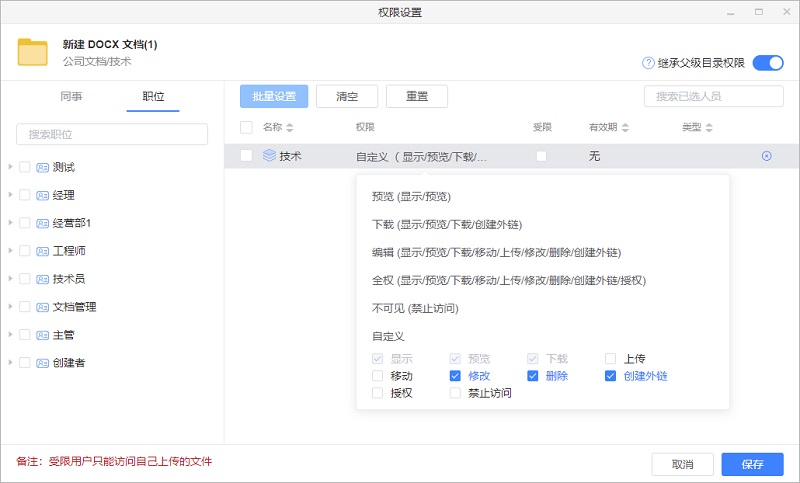
Task: Uncheck the 修改 permission checkbox
Action: coord(455,376)
